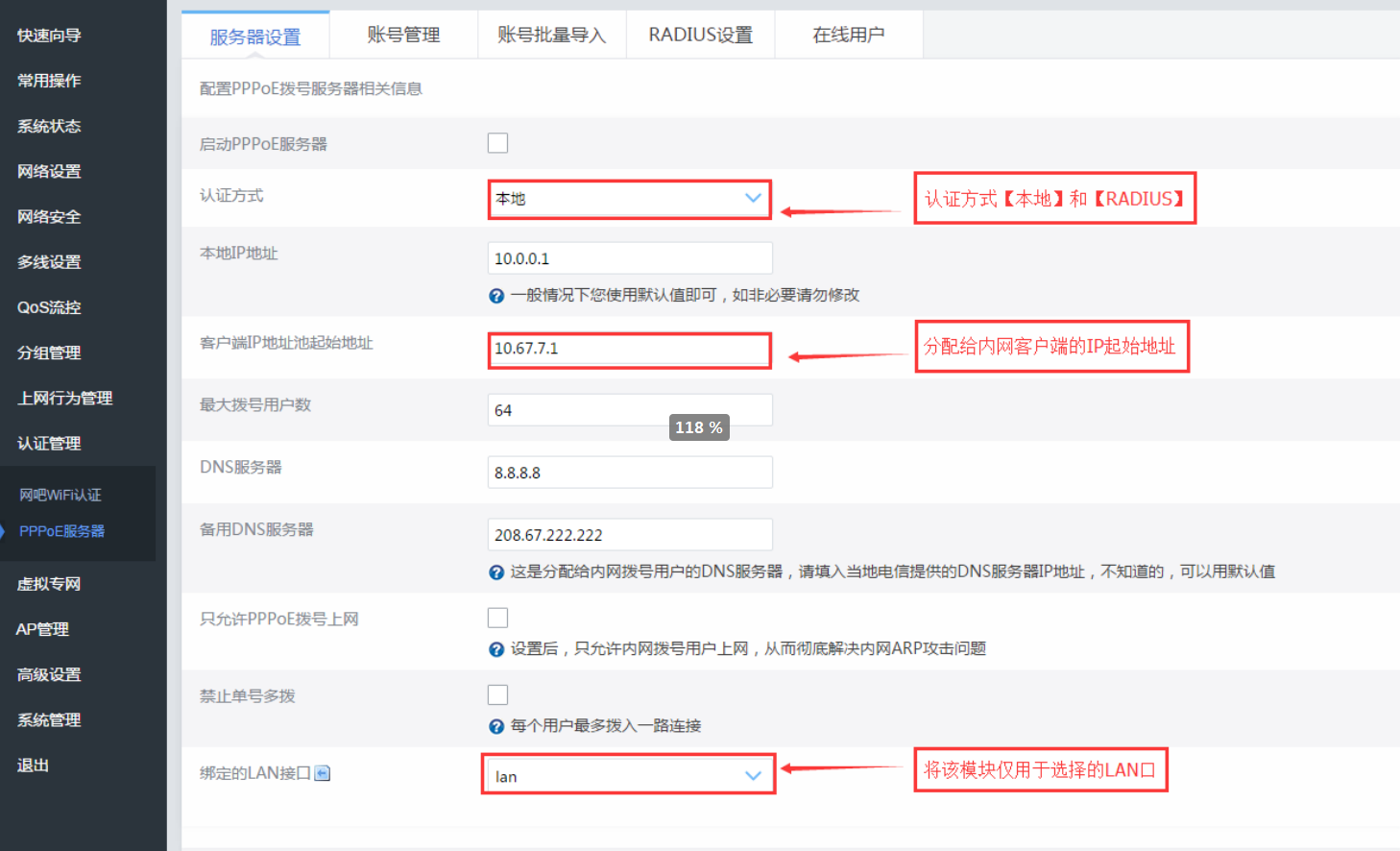The image size is (1400, 851).
Task: Open the 绑定的LAN接口 dropdown showing lan
Action: click(x=629, y=773)
